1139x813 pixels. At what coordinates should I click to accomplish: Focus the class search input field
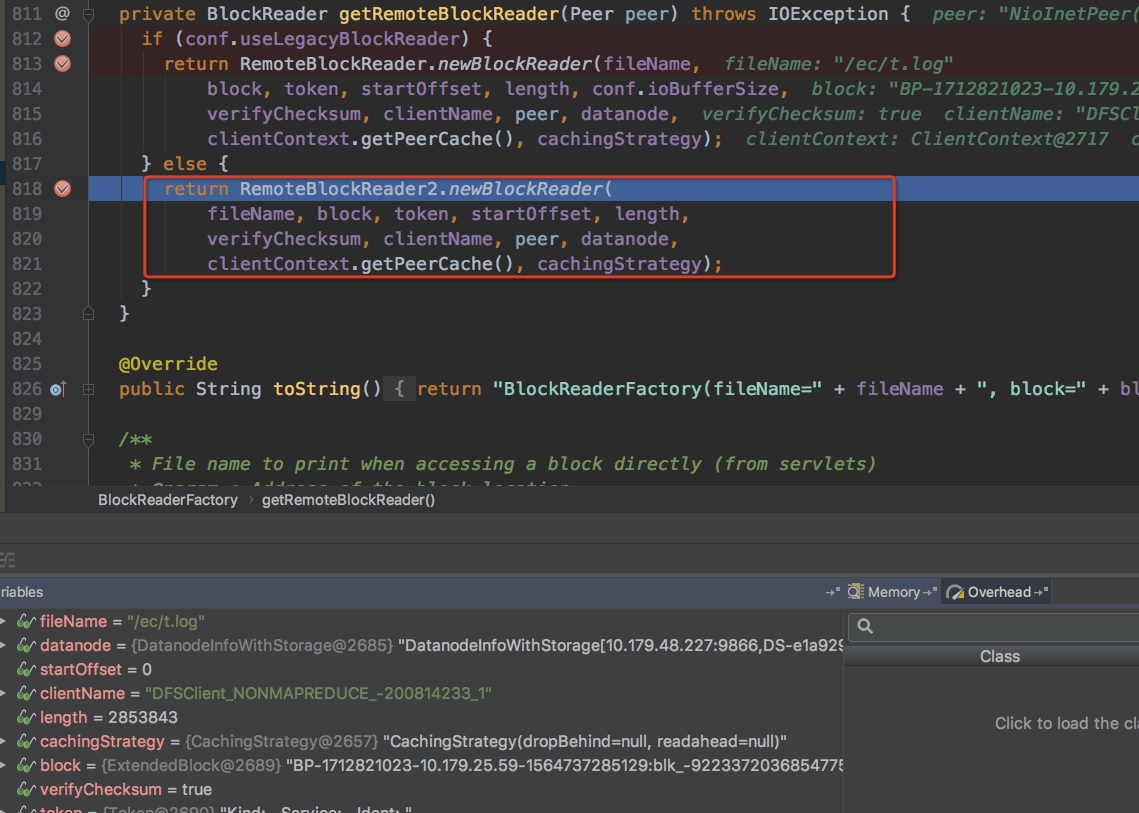click(994, 626)
